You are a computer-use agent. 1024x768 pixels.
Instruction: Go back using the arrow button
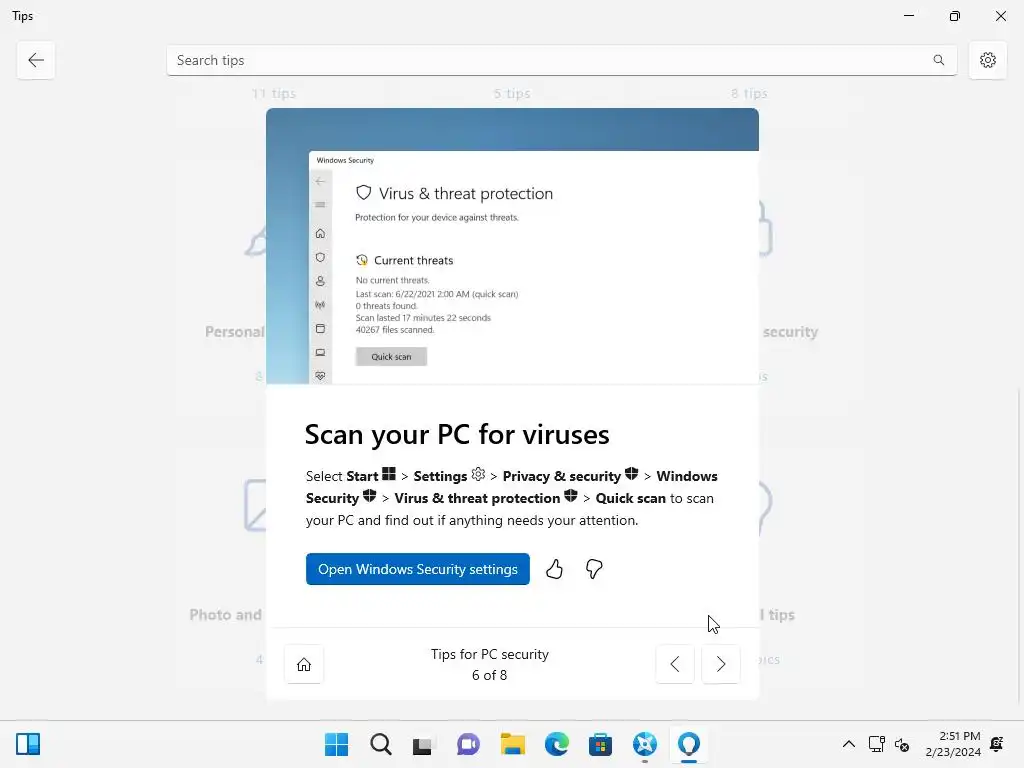click(36, 60)
